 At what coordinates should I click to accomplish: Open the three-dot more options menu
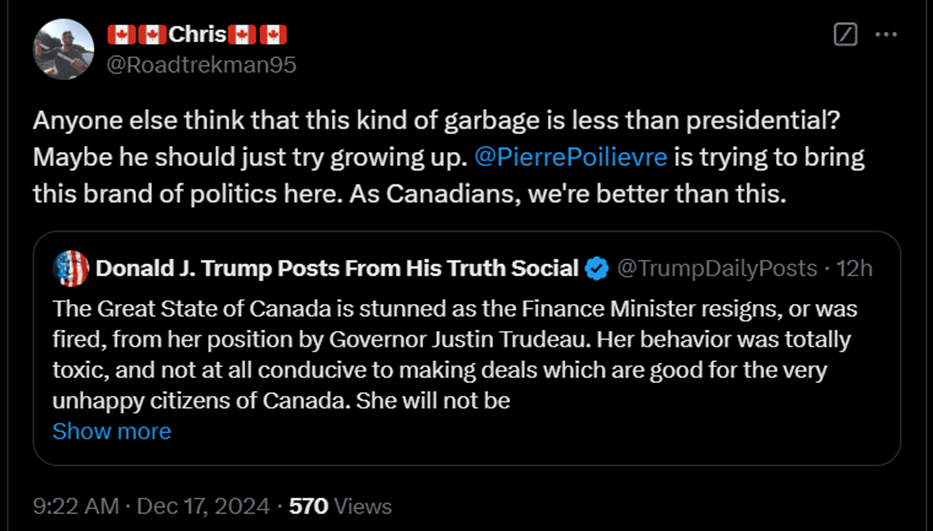point(886,35)
